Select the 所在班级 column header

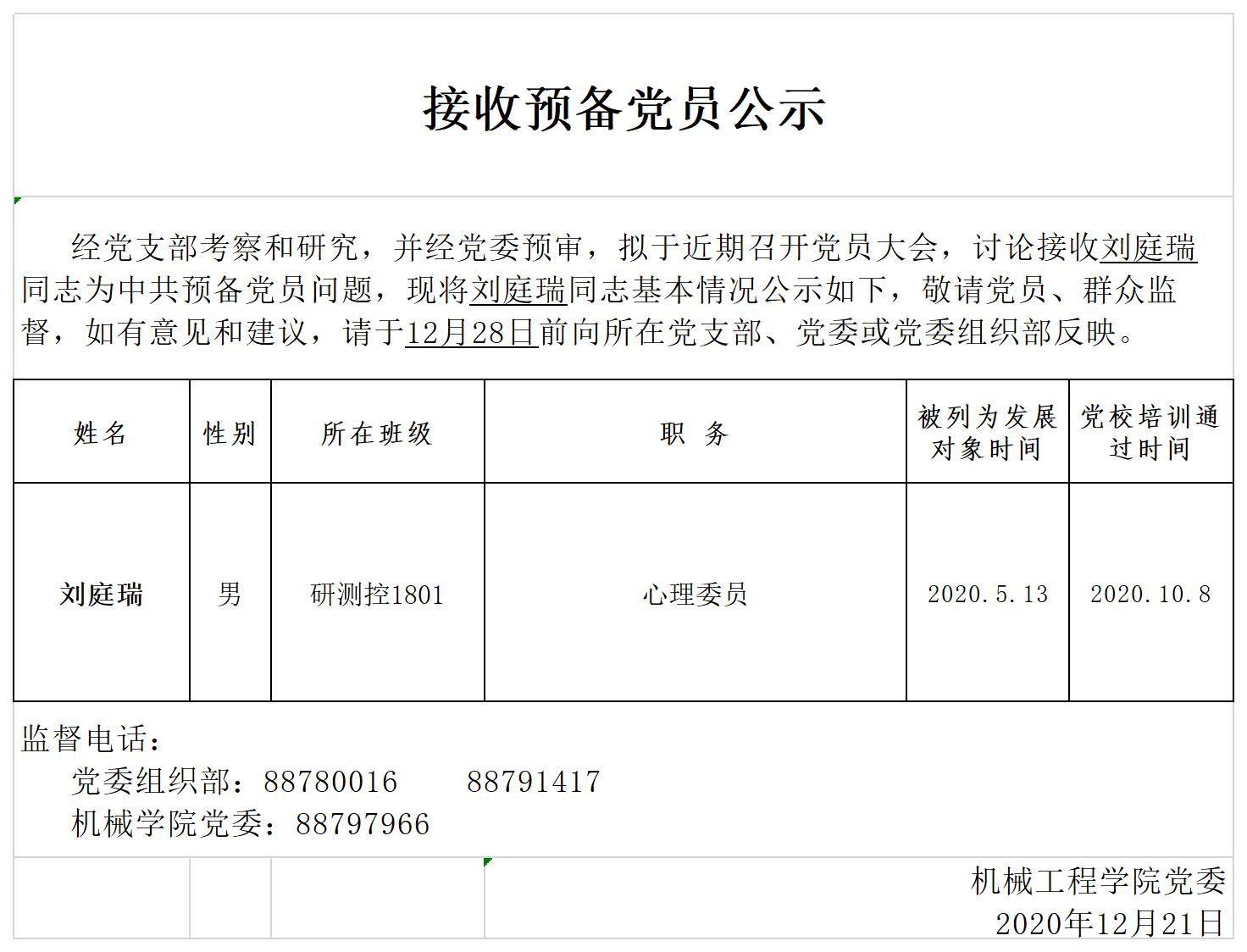pyautogui.click(x=377, y=433)
